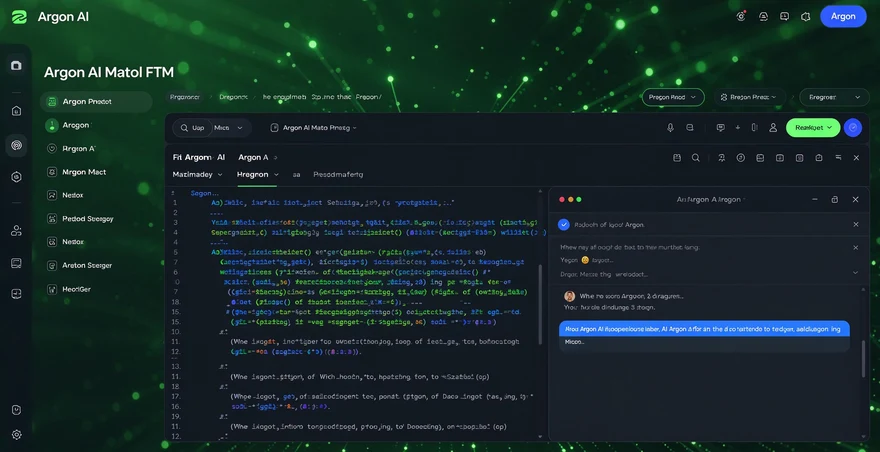Open the Argon AI Mato Pnectg dropdown
This screenshot has width=880, height=452.
[313, 127]
